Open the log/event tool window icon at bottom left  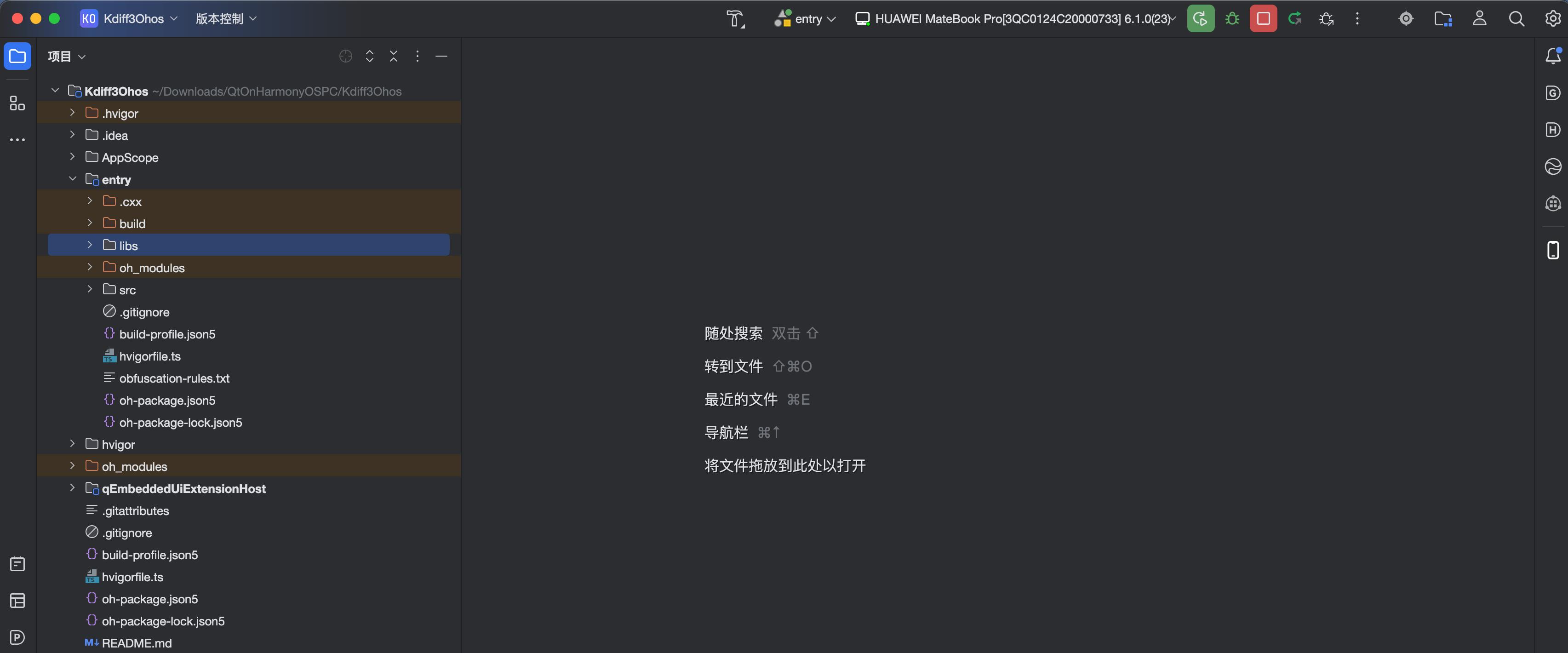pos(17,564)
